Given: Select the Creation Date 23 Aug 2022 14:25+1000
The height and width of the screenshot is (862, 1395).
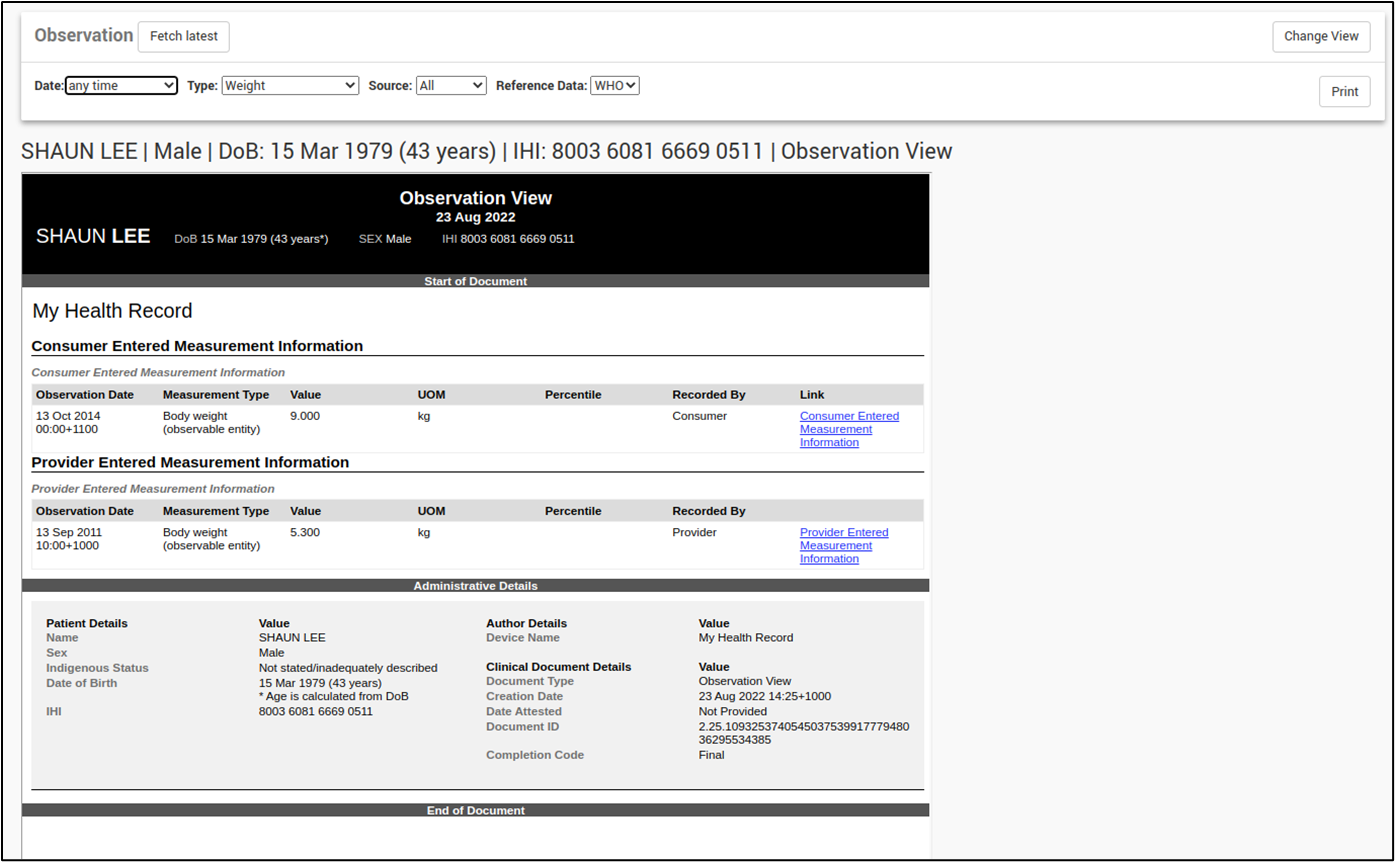Looking at the screenshot, I should (764, 696).
